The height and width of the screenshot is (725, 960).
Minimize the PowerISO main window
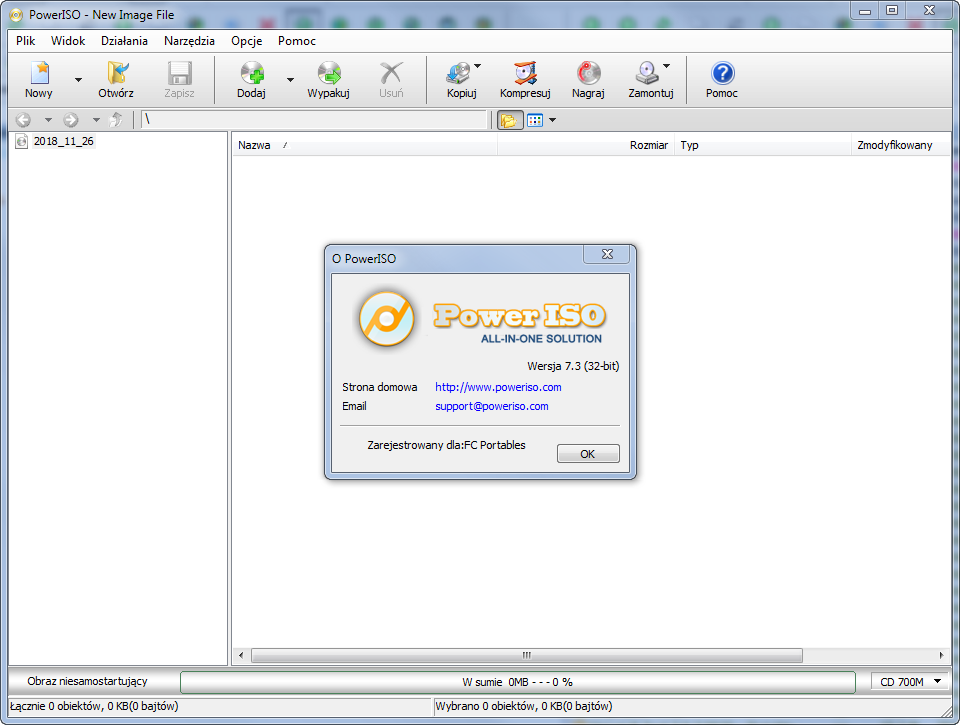click(x=864, y=10)
